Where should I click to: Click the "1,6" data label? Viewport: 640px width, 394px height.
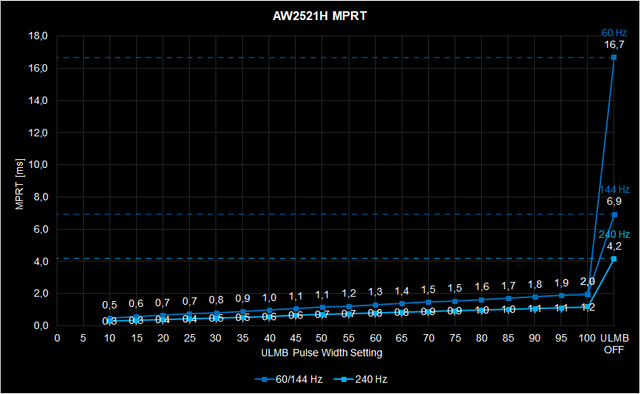pos(482,287)
